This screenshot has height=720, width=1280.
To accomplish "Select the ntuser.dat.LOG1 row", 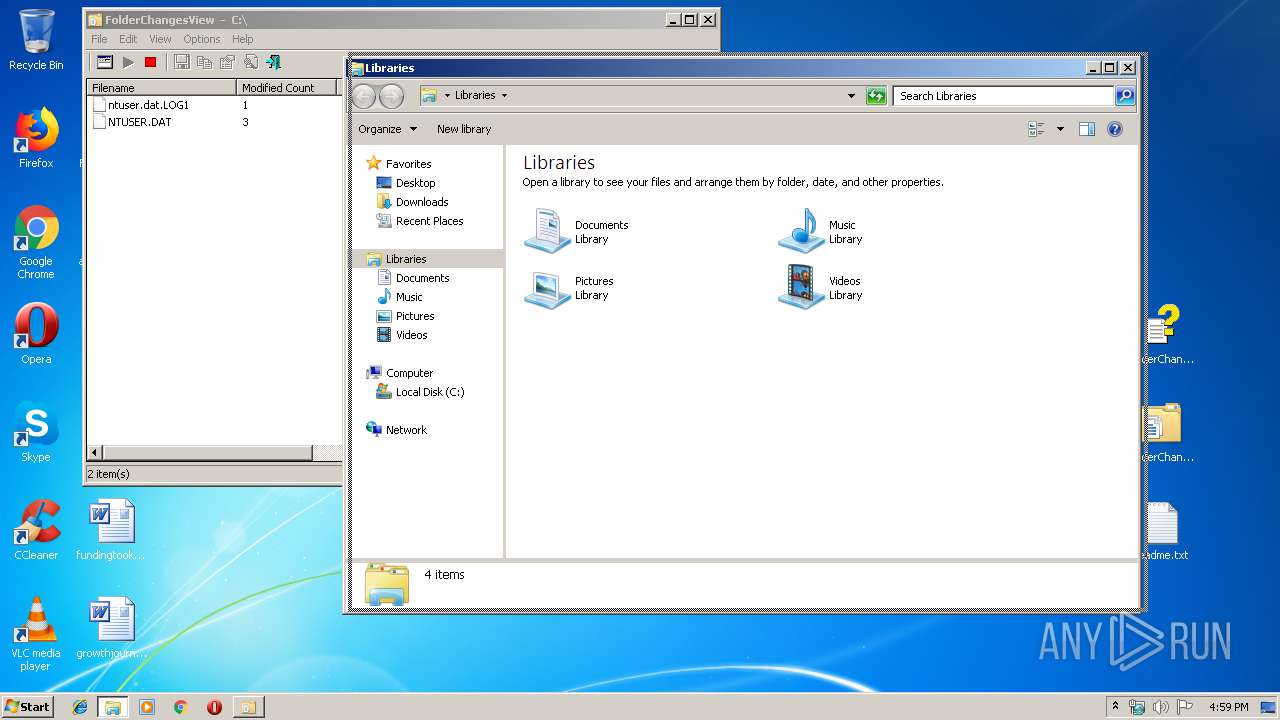I will pos(148,105).
